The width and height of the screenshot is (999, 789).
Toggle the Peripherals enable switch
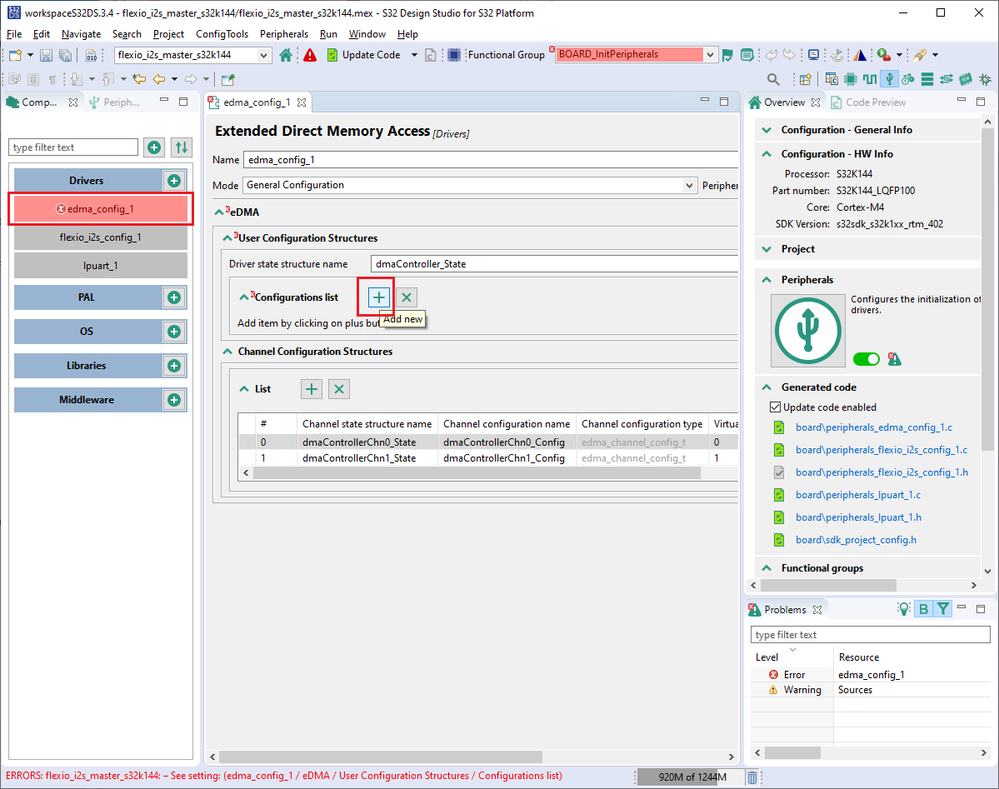coord(866,359)
